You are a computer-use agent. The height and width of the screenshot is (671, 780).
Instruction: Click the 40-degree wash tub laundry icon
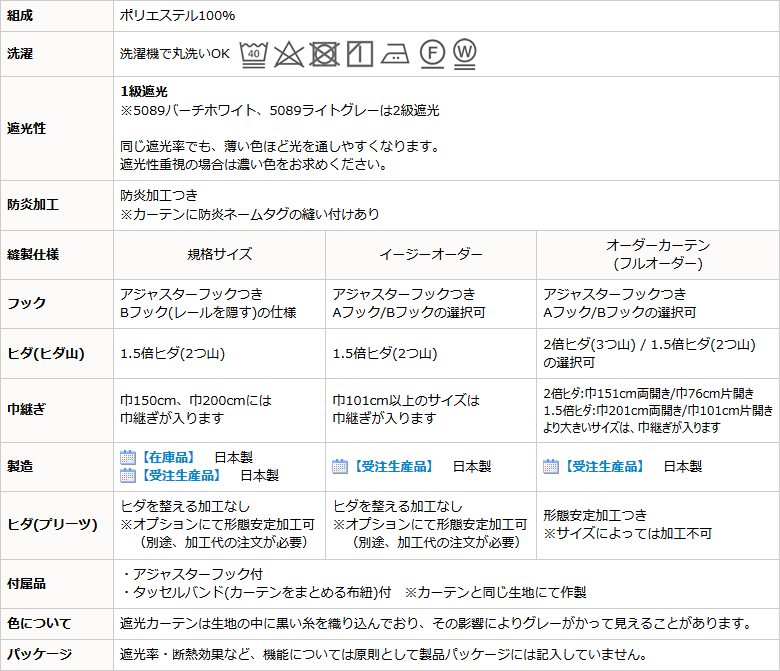point(254,54)
